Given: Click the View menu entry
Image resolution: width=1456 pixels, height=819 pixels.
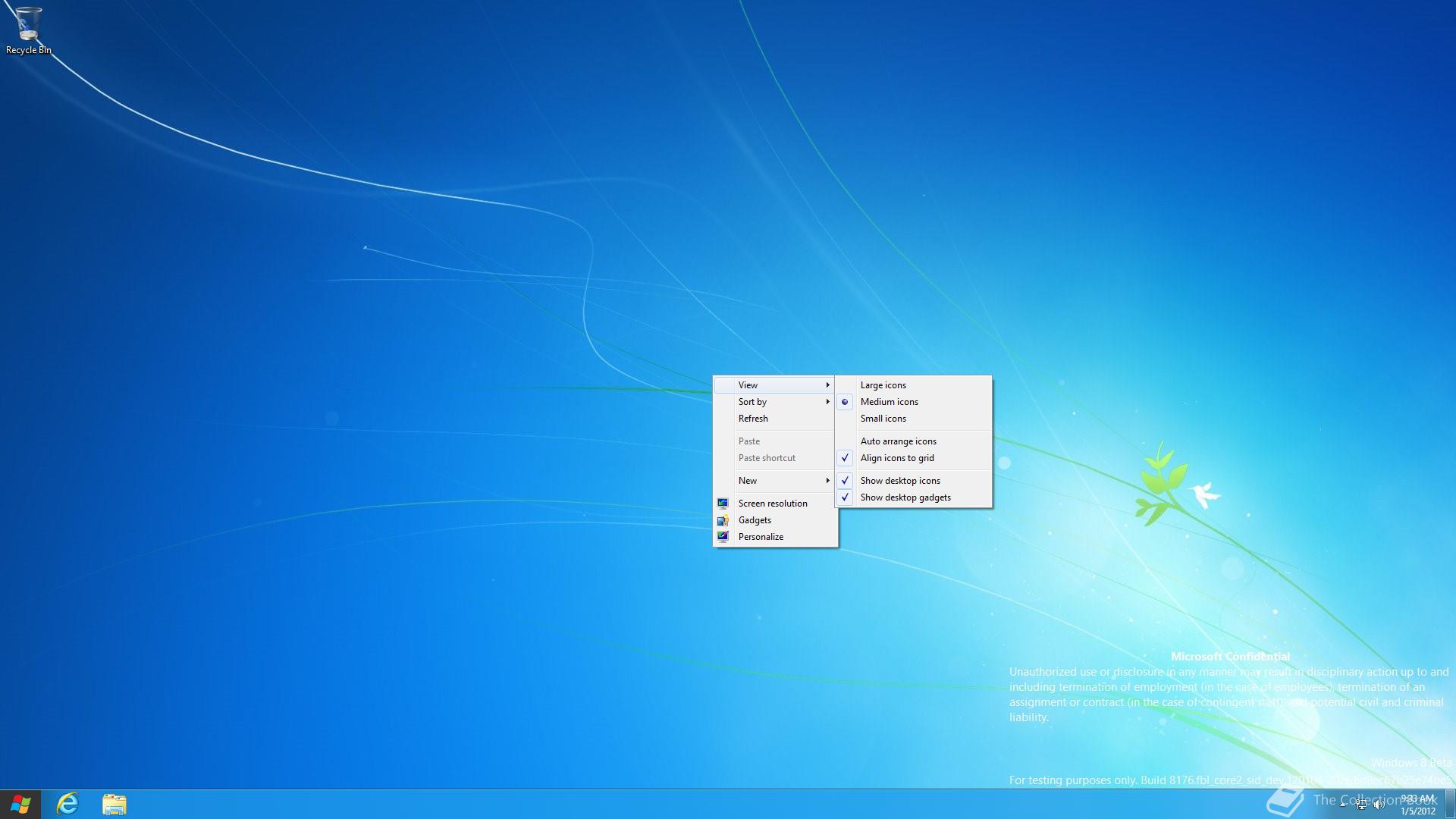Looking at the screenshot, I should pyautogui.click(x=775, y=385).
